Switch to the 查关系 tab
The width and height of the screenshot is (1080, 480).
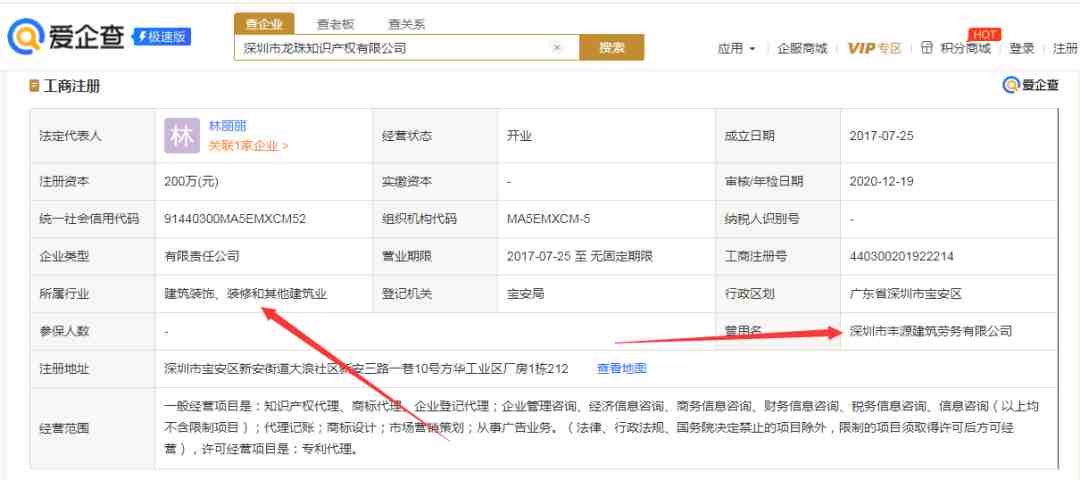[x=406, y=24]
